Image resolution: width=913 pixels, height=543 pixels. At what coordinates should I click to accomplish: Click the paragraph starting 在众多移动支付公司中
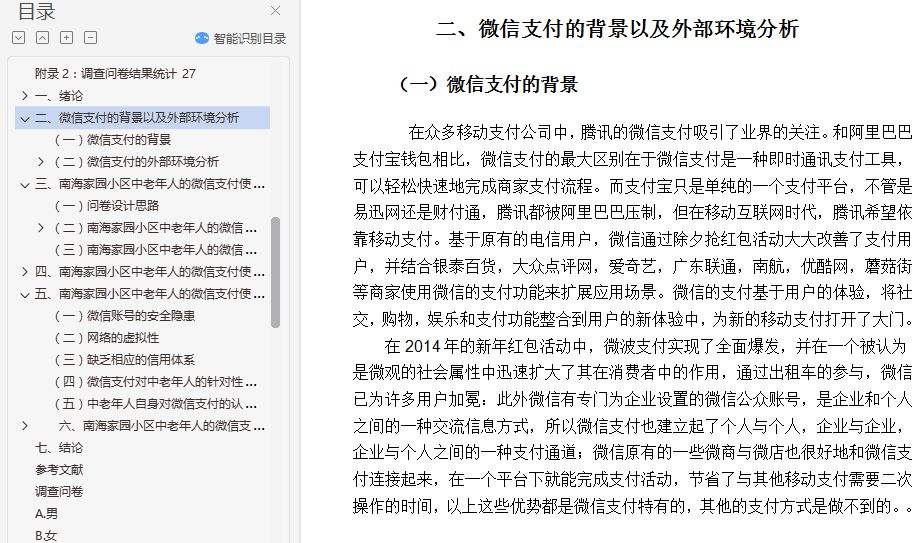[632, 226]
